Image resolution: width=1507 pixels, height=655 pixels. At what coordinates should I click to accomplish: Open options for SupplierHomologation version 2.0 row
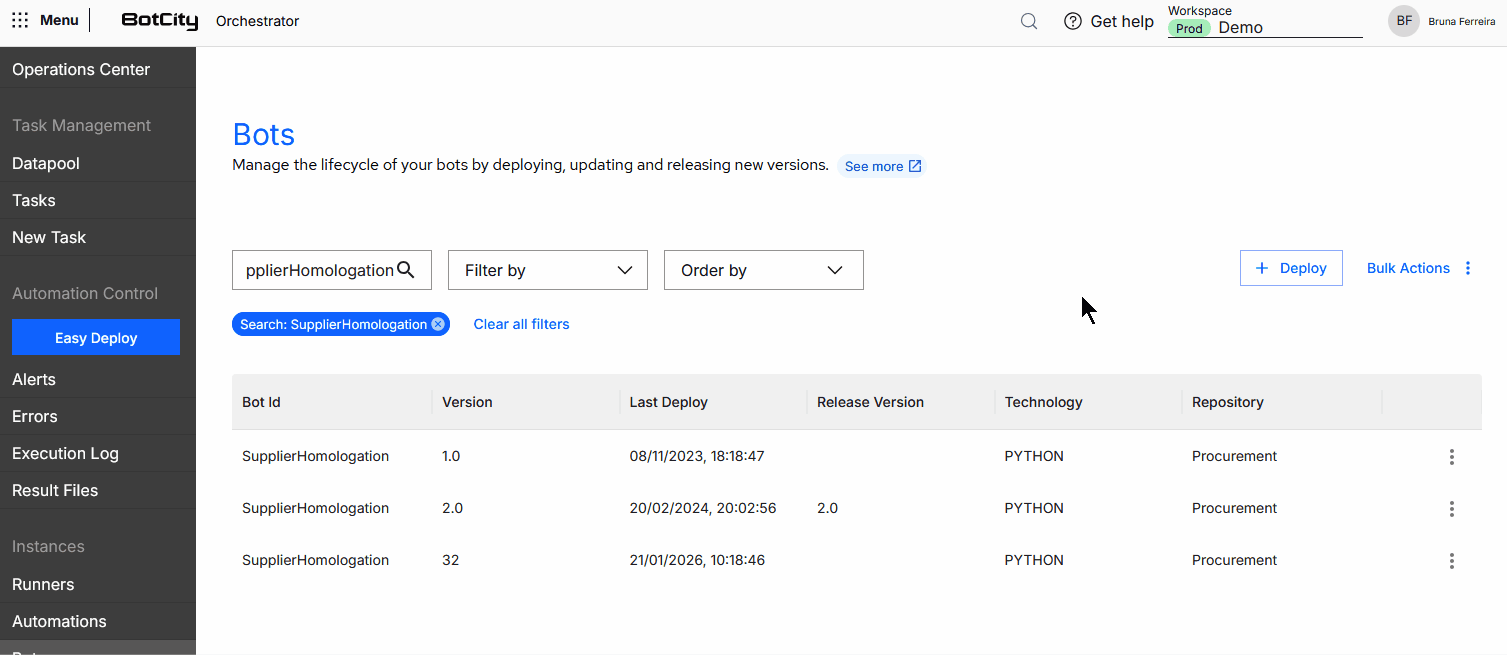[x=1452, y=509]
